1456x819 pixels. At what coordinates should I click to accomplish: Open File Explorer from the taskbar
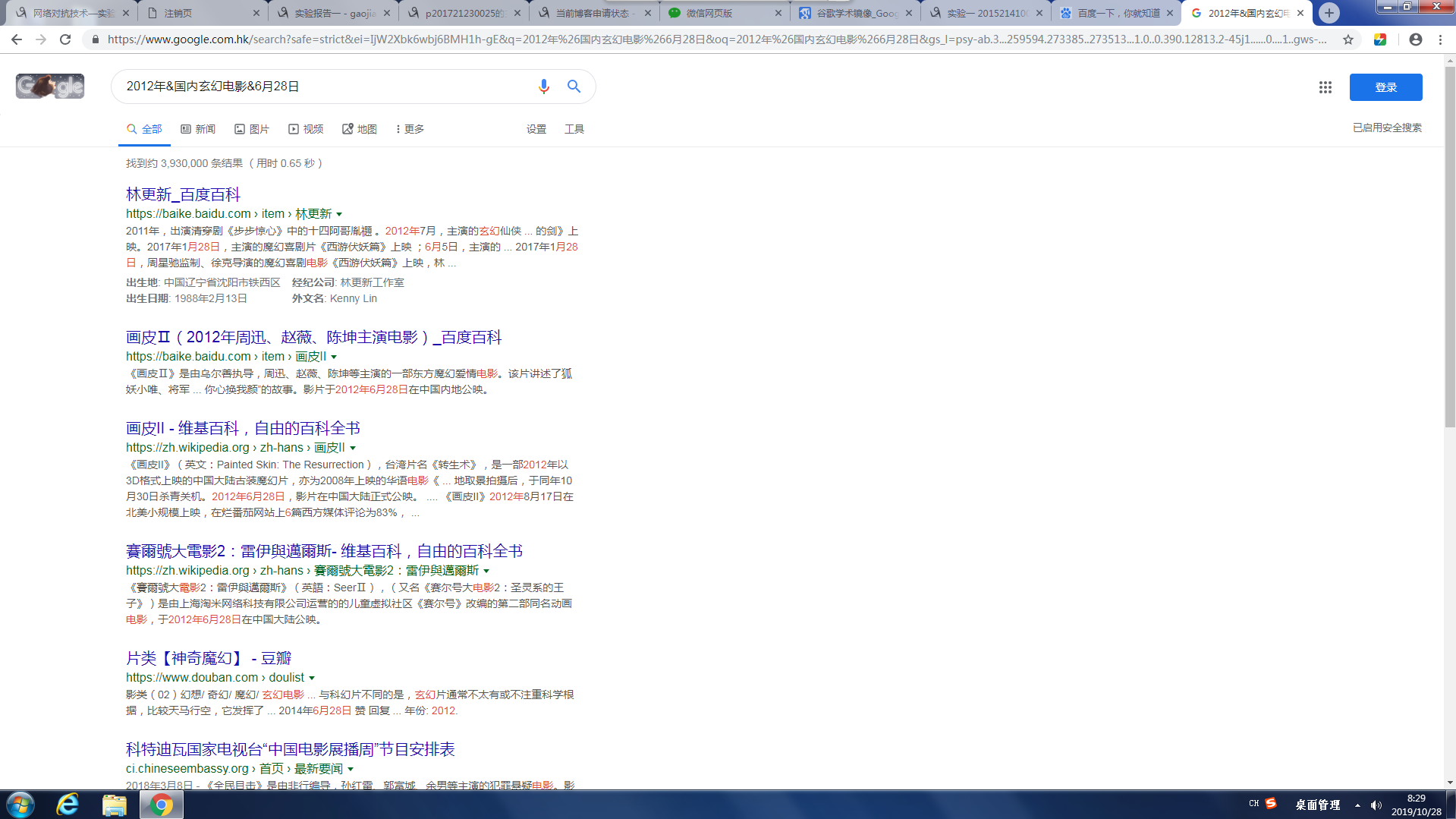point(114,805)
